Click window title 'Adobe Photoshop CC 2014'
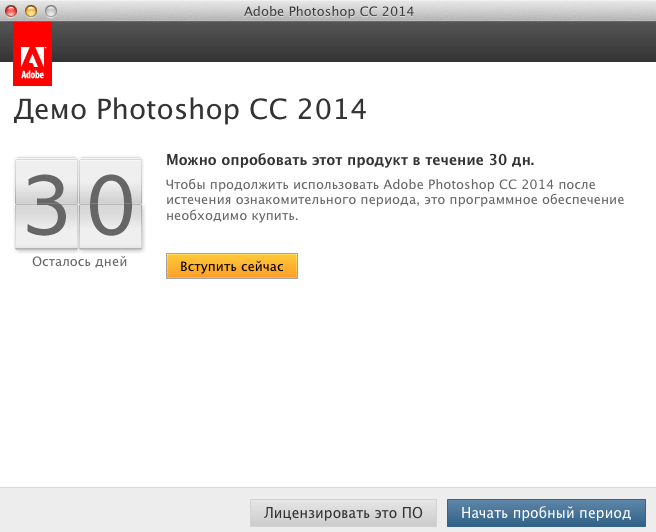This screenshot has width=656, height=532. coord(329,11)
